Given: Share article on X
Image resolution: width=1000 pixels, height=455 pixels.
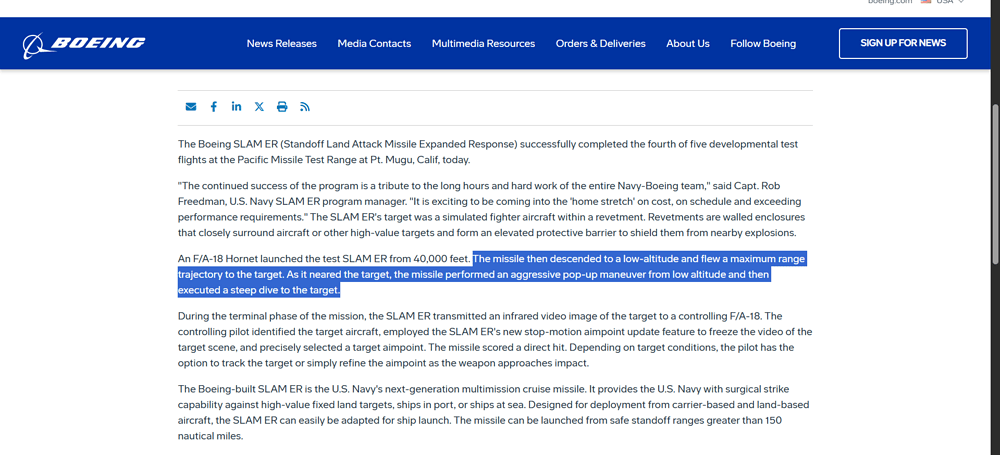Looking at the screenshot, I should [259, 107].
